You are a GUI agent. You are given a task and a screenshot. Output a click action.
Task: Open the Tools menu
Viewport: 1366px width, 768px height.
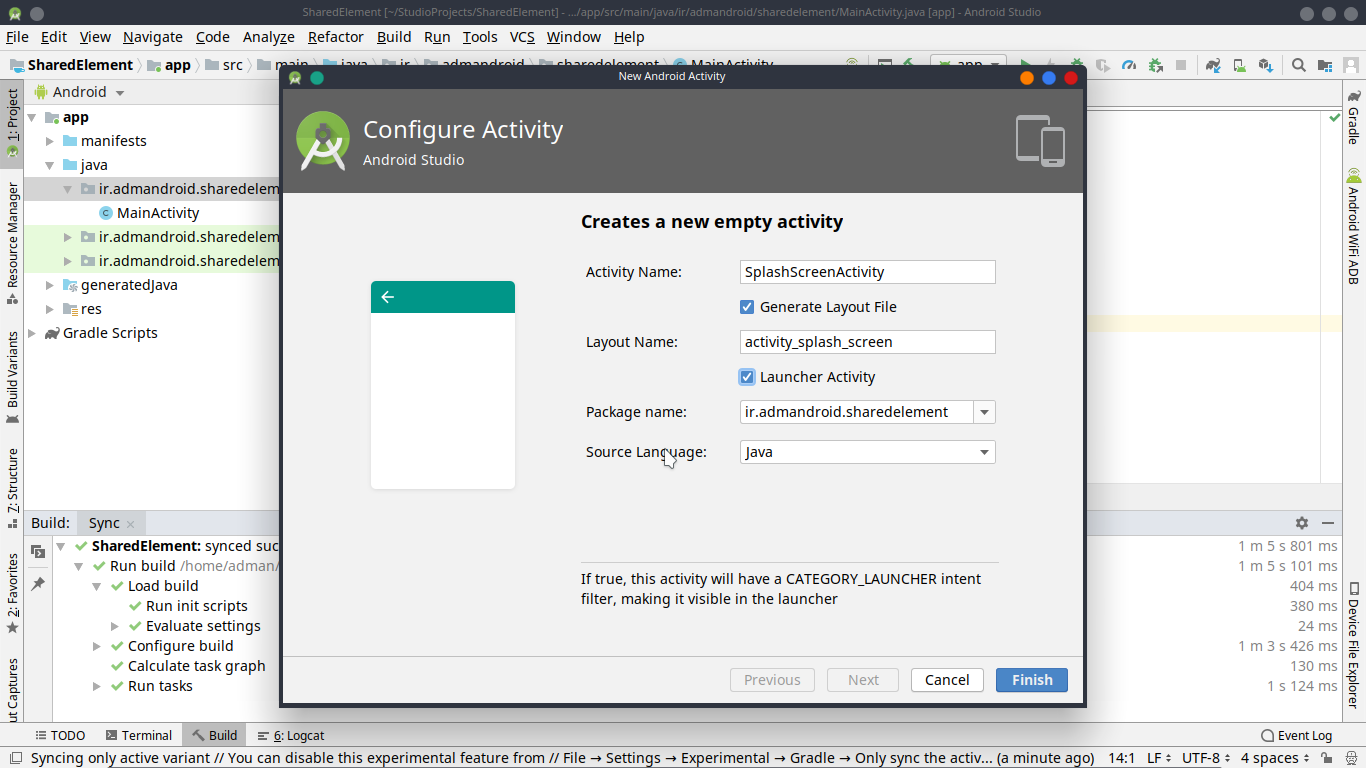pyautogui.click(x=480, y=37)
